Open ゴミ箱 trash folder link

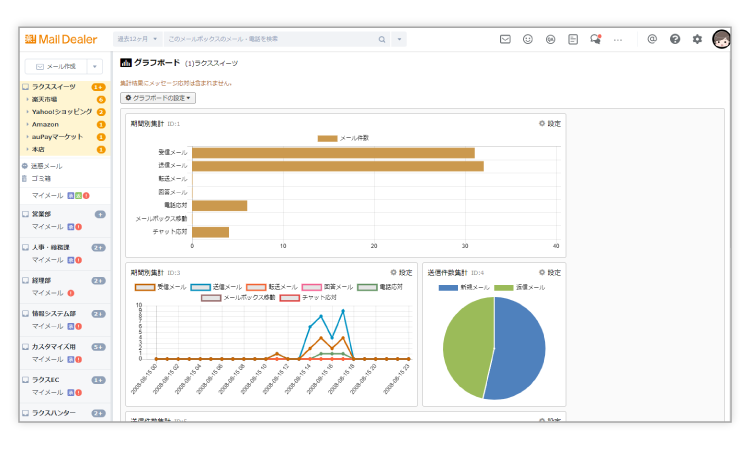click(x=41, y=178)
